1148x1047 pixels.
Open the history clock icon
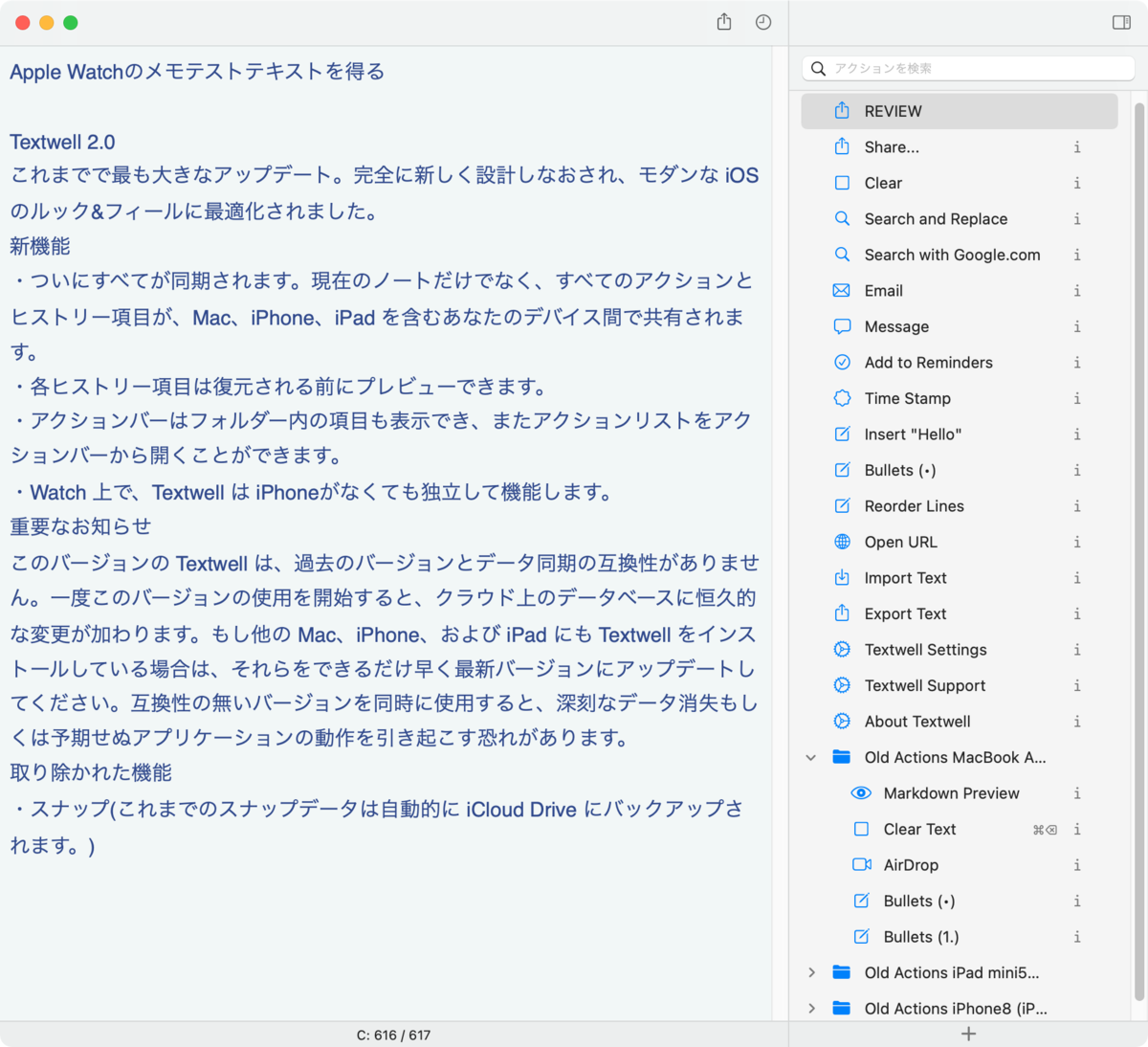763,22
